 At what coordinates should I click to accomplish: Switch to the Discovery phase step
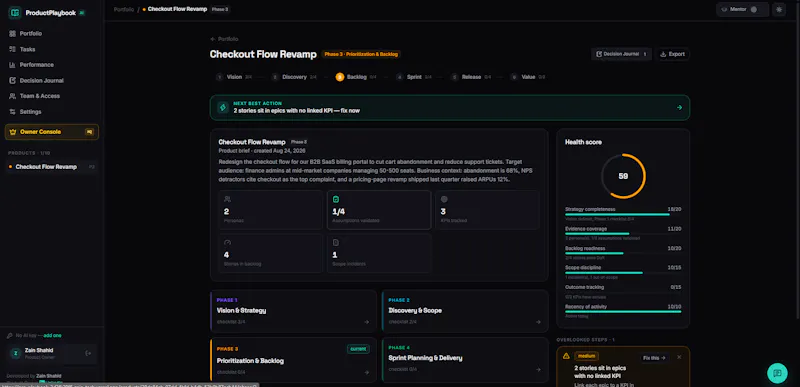pos(294,77)
